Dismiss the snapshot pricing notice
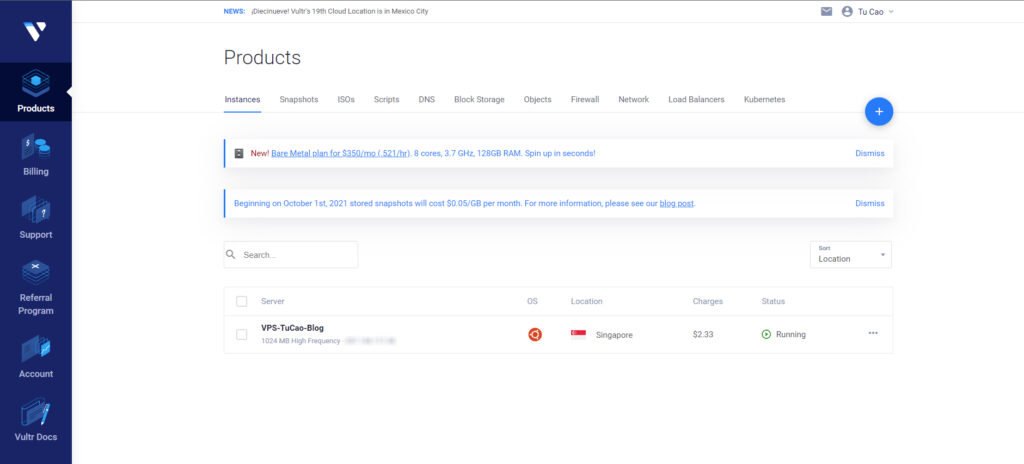This screenshot has width=1024, height=464. [869, 203]
